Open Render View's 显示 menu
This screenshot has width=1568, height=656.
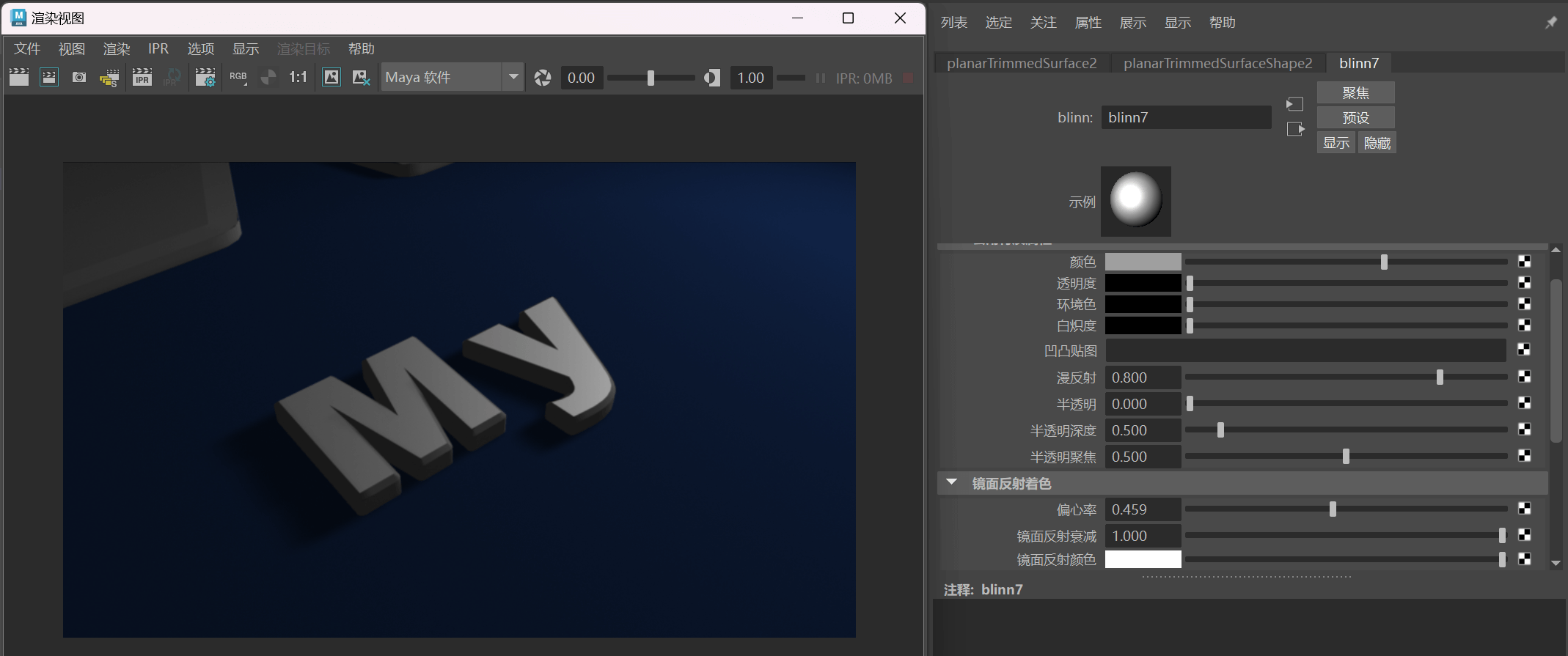(246, 49)
